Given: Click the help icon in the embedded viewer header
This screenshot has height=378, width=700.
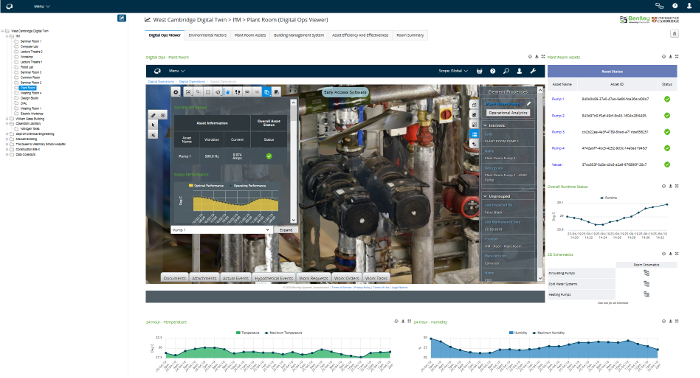Looking at the screenshot, I should click(x=492, y=71).
